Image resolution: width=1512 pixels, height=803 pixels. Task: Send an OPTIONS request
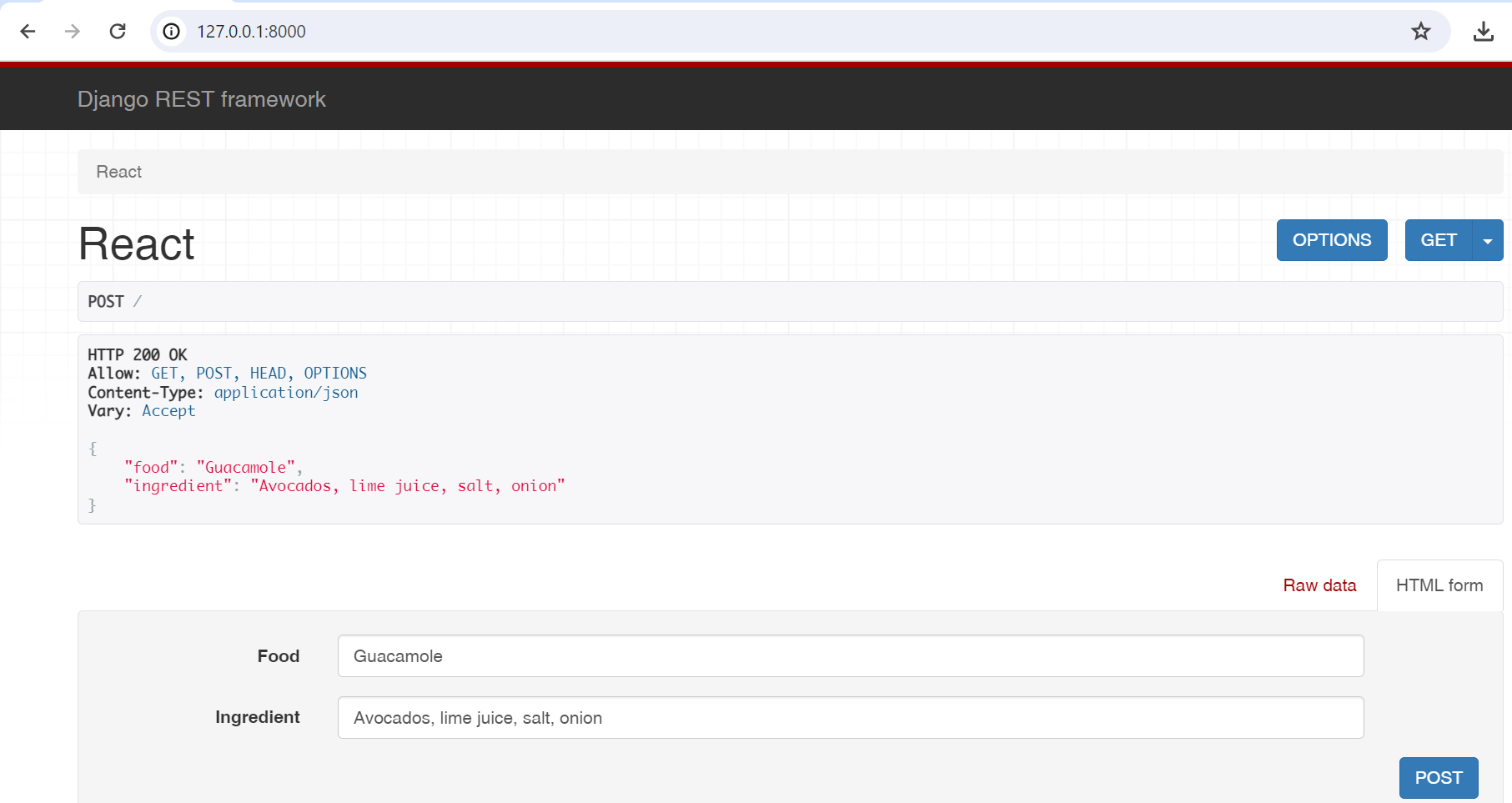click(x=1332, y=240)
